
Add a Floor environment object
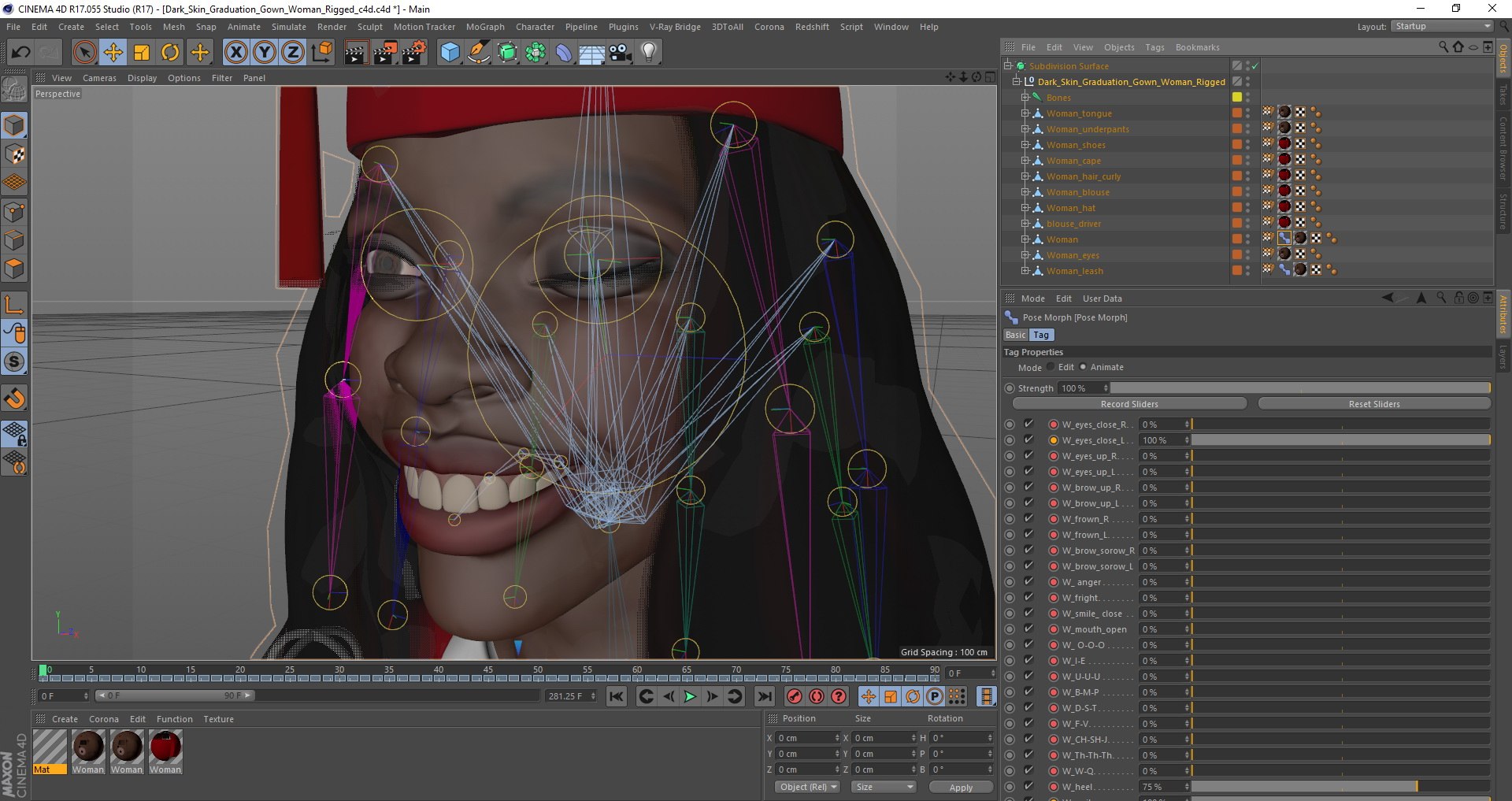click(591, 53)
